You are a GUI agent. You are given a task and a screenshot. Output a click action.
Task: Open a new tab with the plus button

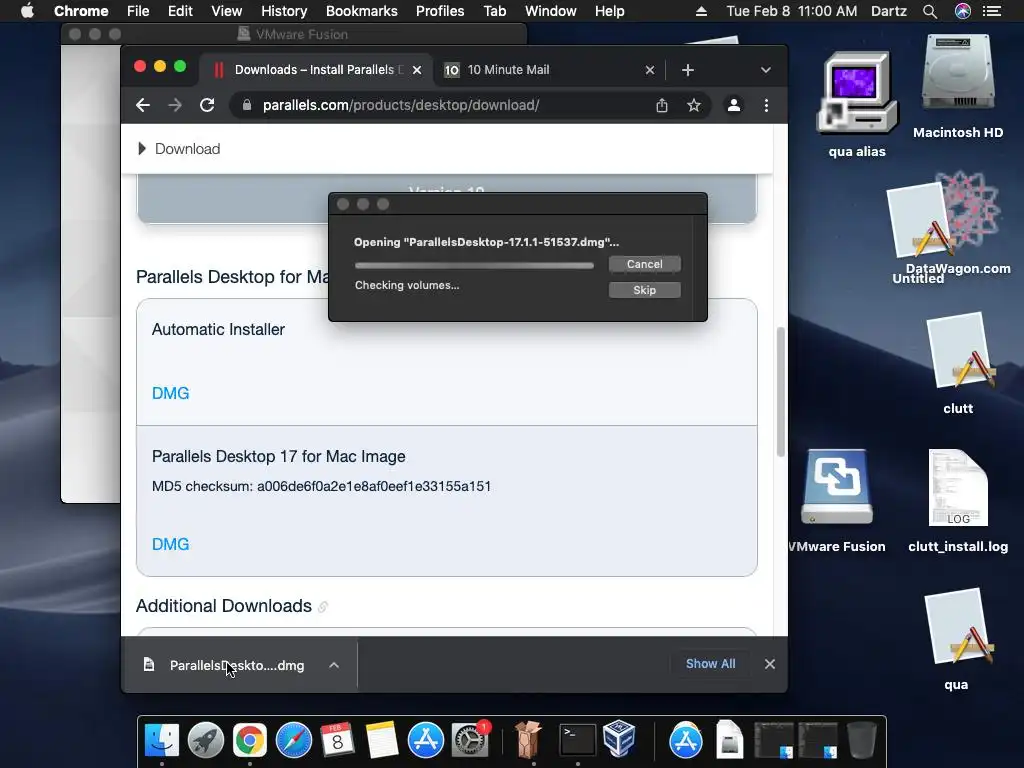(688, 70)
